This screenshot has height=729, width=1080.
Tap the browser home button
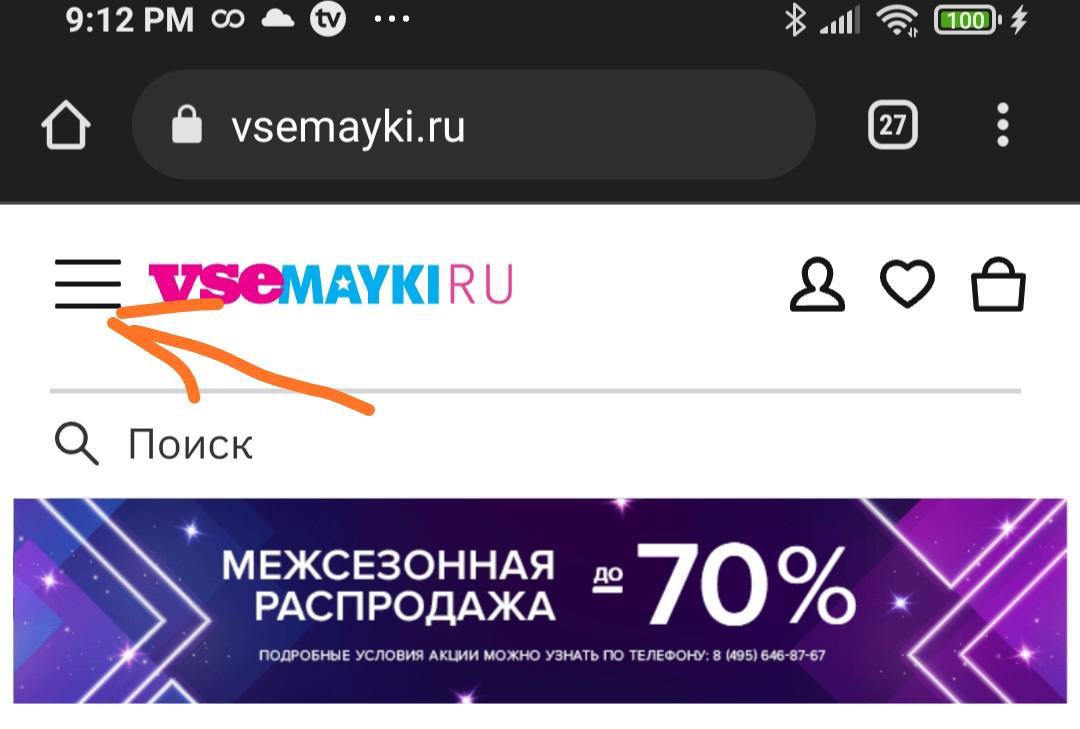(x=66, y=125)
